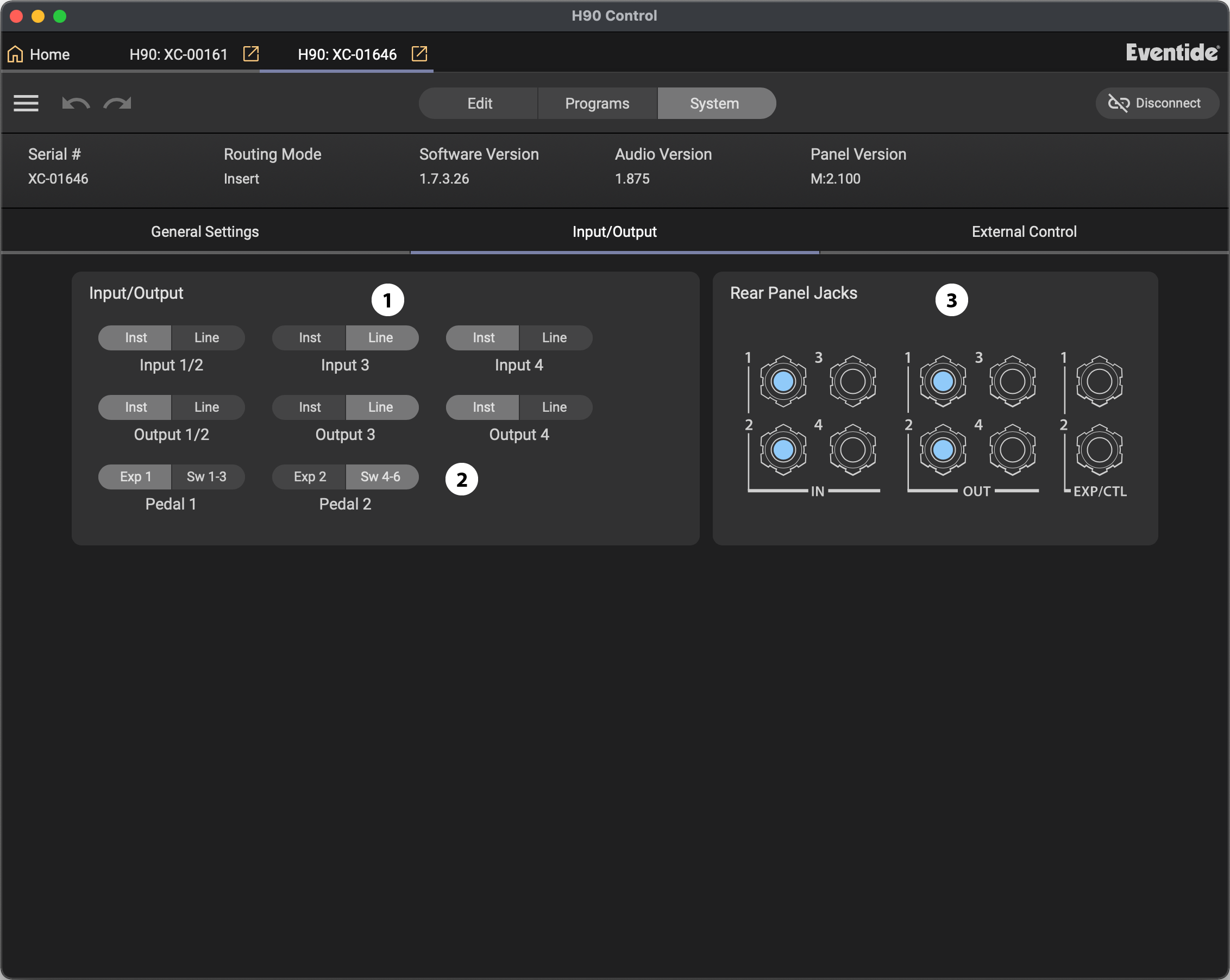Click the OUT 3 rear panel jack
The height and width of the screenshot is (980, 1230).
1012,381
